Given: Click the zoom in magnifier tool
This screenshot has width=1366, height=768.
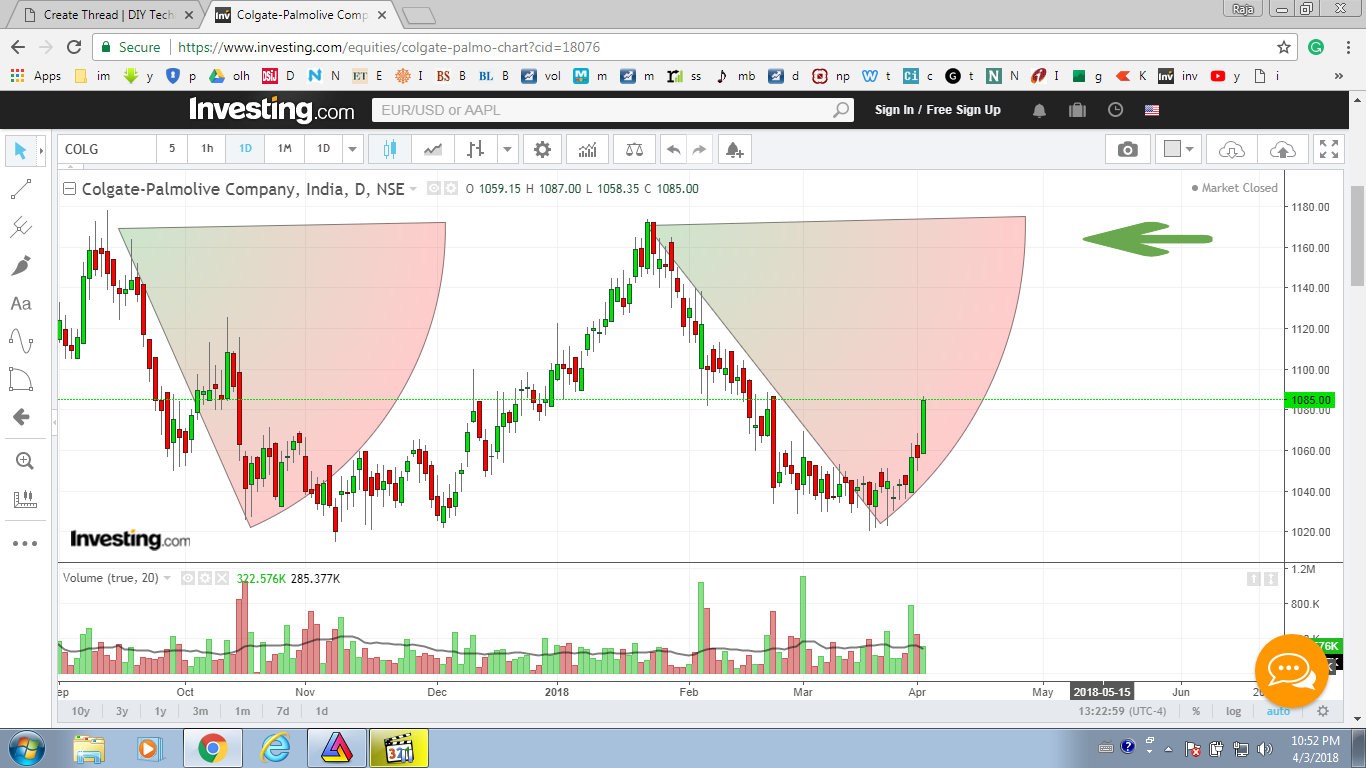Looking at the screenshot, I should coord(24,461).
